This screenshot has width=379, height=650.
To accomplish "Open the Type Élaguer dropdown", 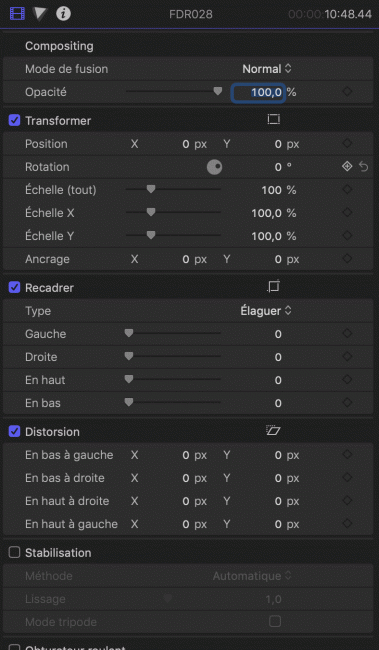I will pos(266,310).
